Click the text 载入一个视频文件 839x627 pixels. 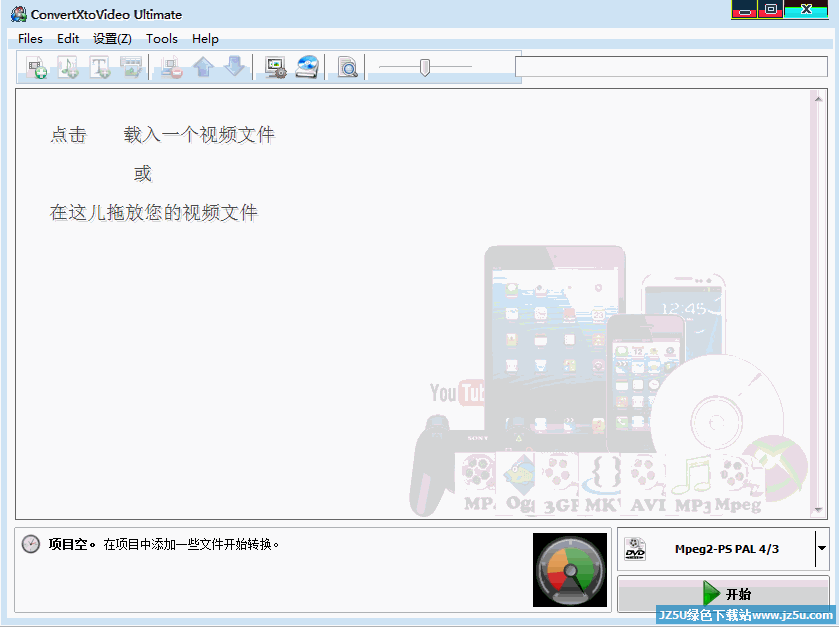pyautogui.click(x=199, y=134)
